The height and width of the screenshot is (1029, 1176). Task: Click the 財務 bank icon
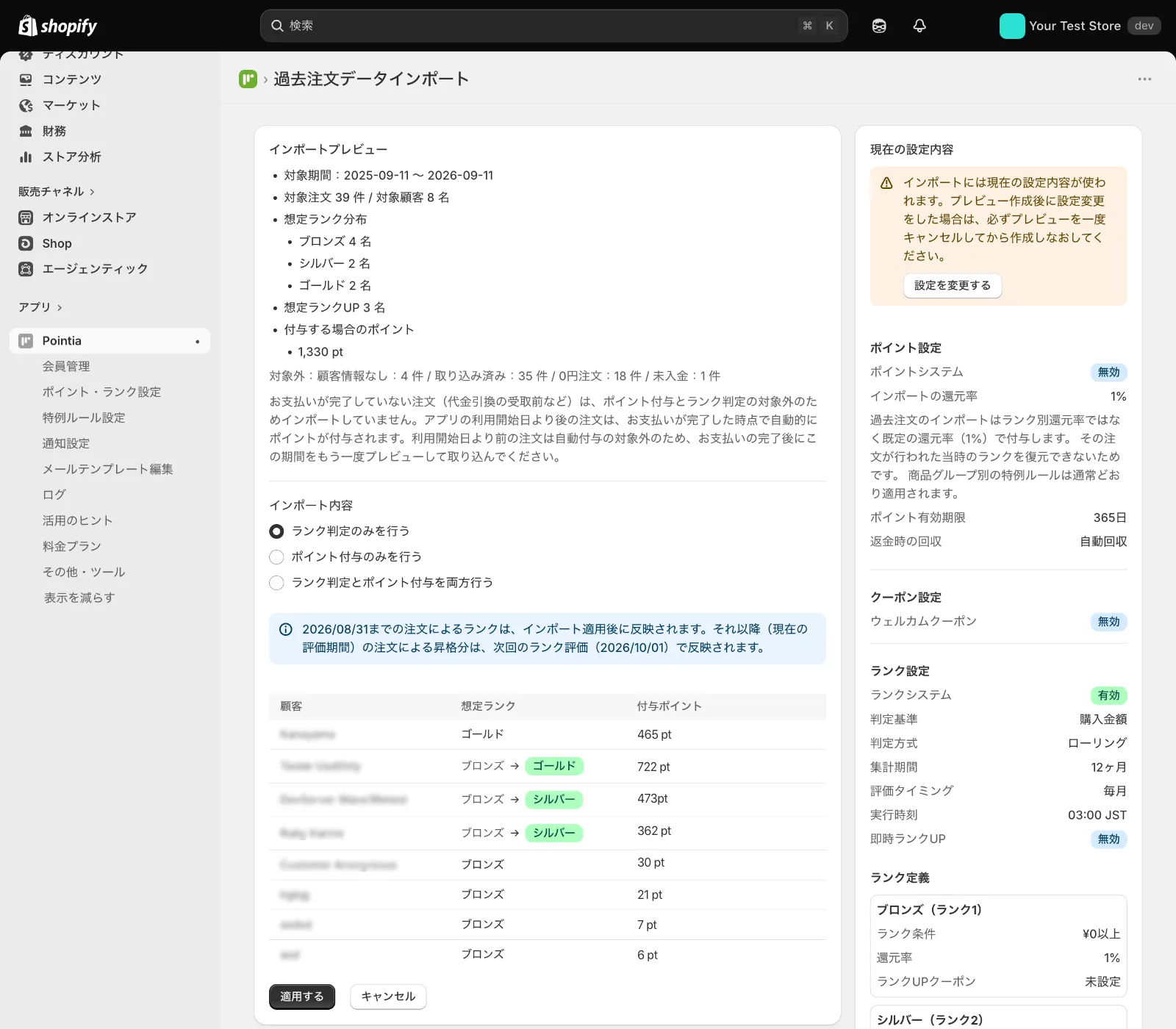(x=26, y=131)
